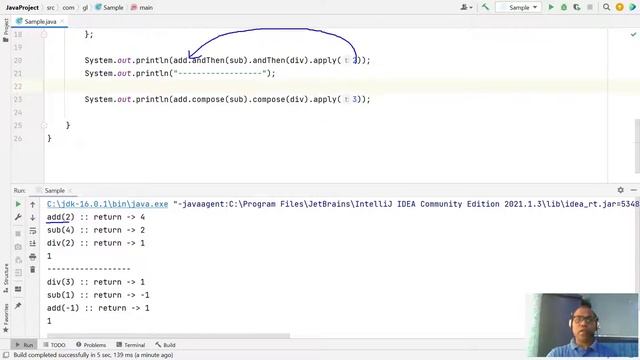Click gl in the breadcrumb bar
The height and width of the screenshot is (360, 640).
[85, 7]
